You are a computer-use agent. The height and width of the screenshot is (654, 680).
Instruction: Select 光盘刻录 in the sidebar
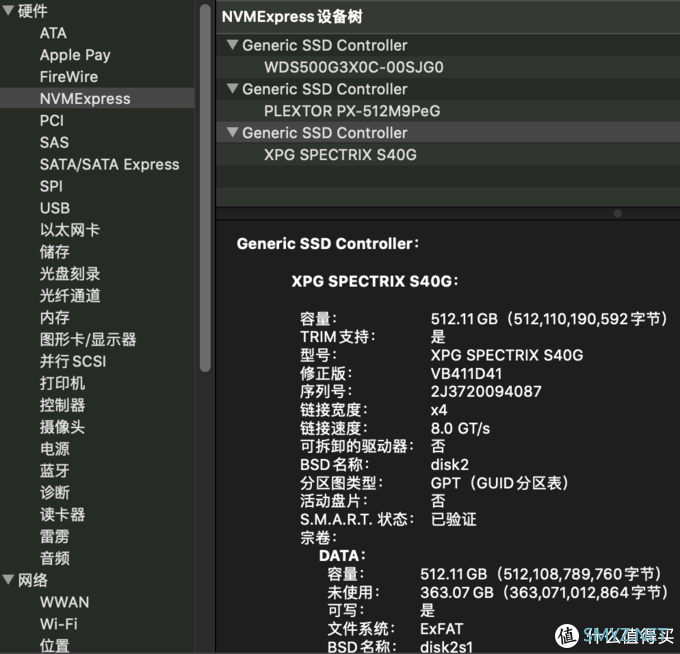pyautogui.click(x=70, y=274)
